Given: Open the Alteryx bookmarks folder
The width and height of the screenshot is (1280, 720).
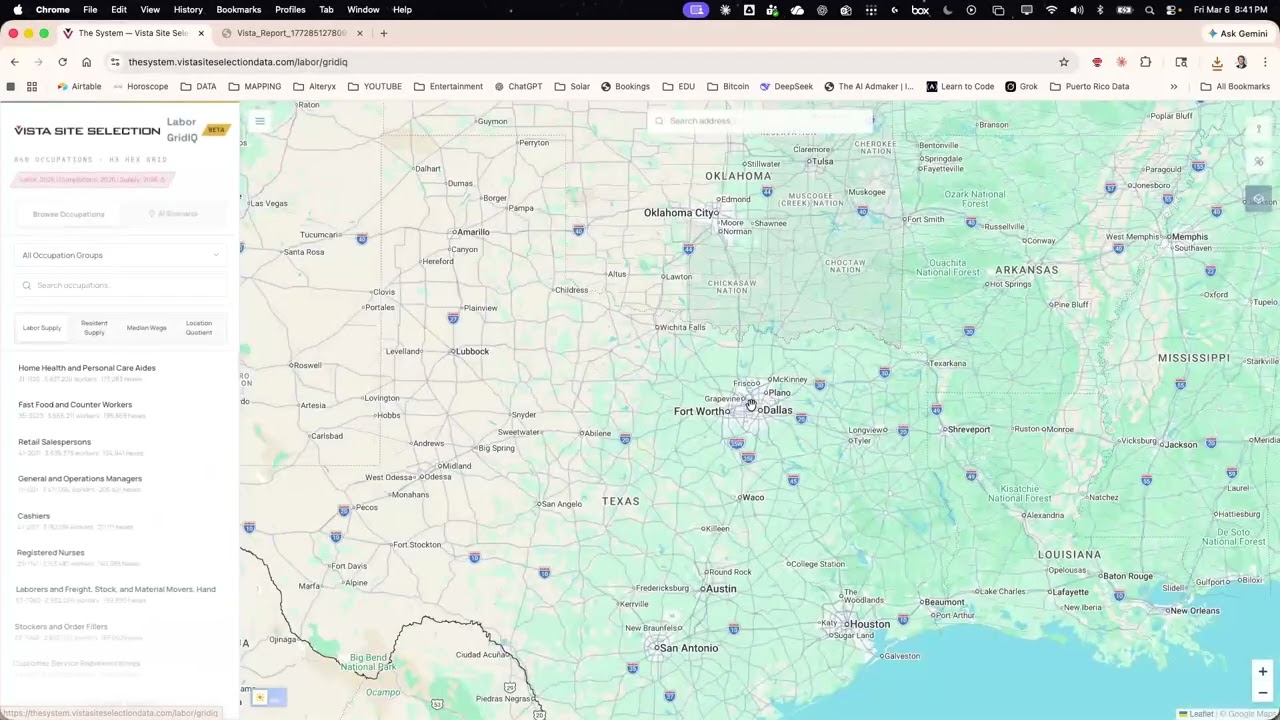Looking at the screenshot, I should coord(315,86).
